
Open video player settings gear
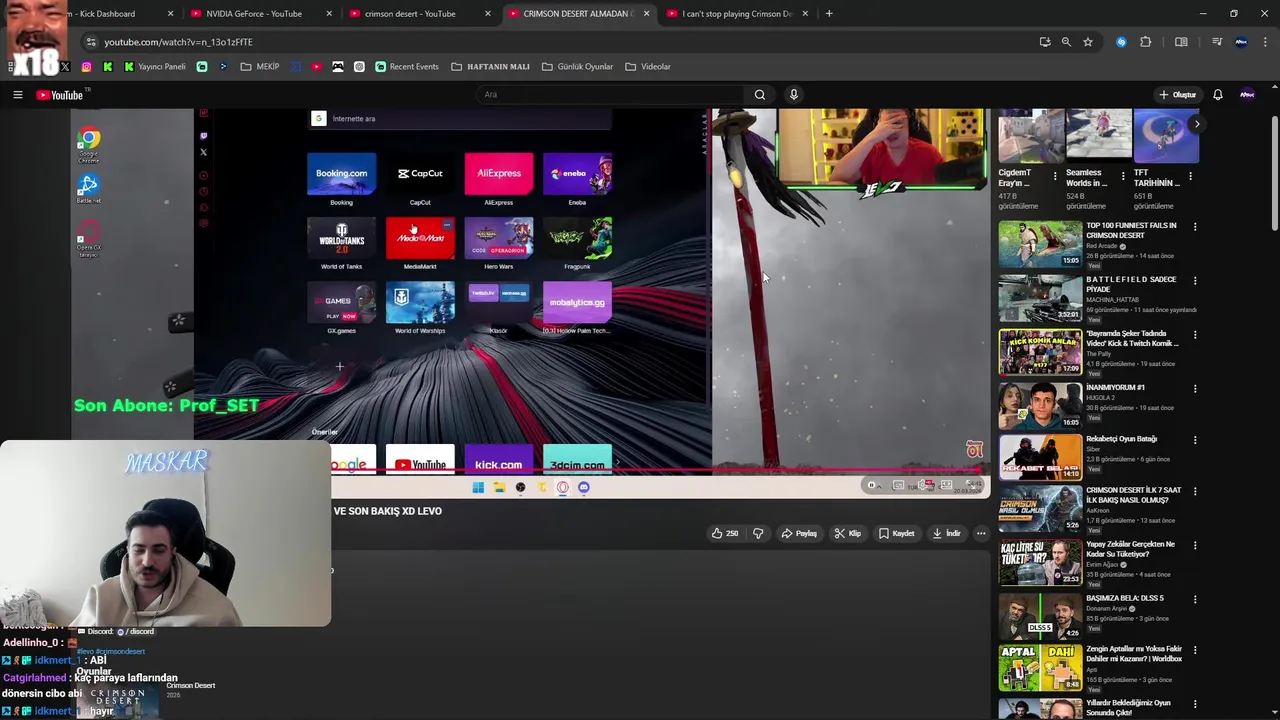(922, 485)
